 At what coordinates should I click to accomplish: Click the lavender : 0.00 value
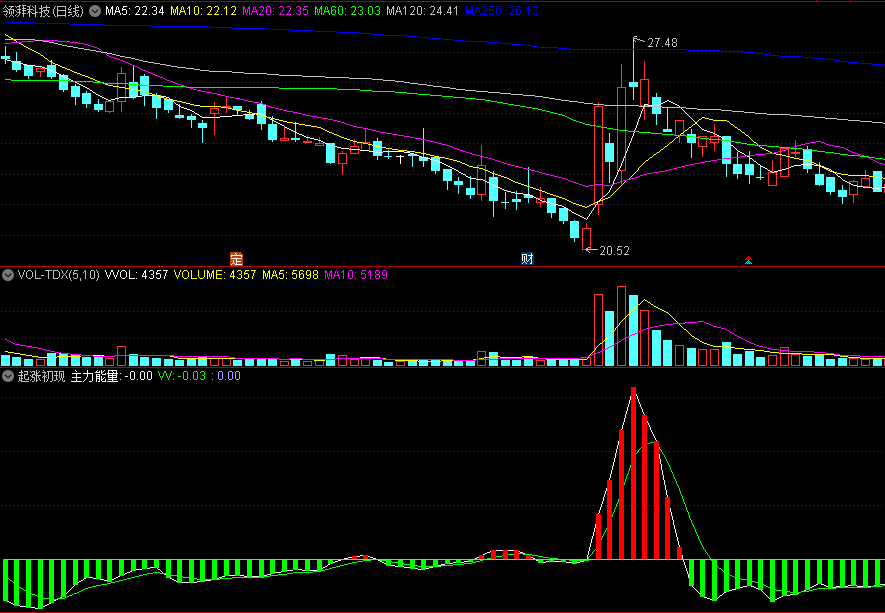tap(226, 376)
